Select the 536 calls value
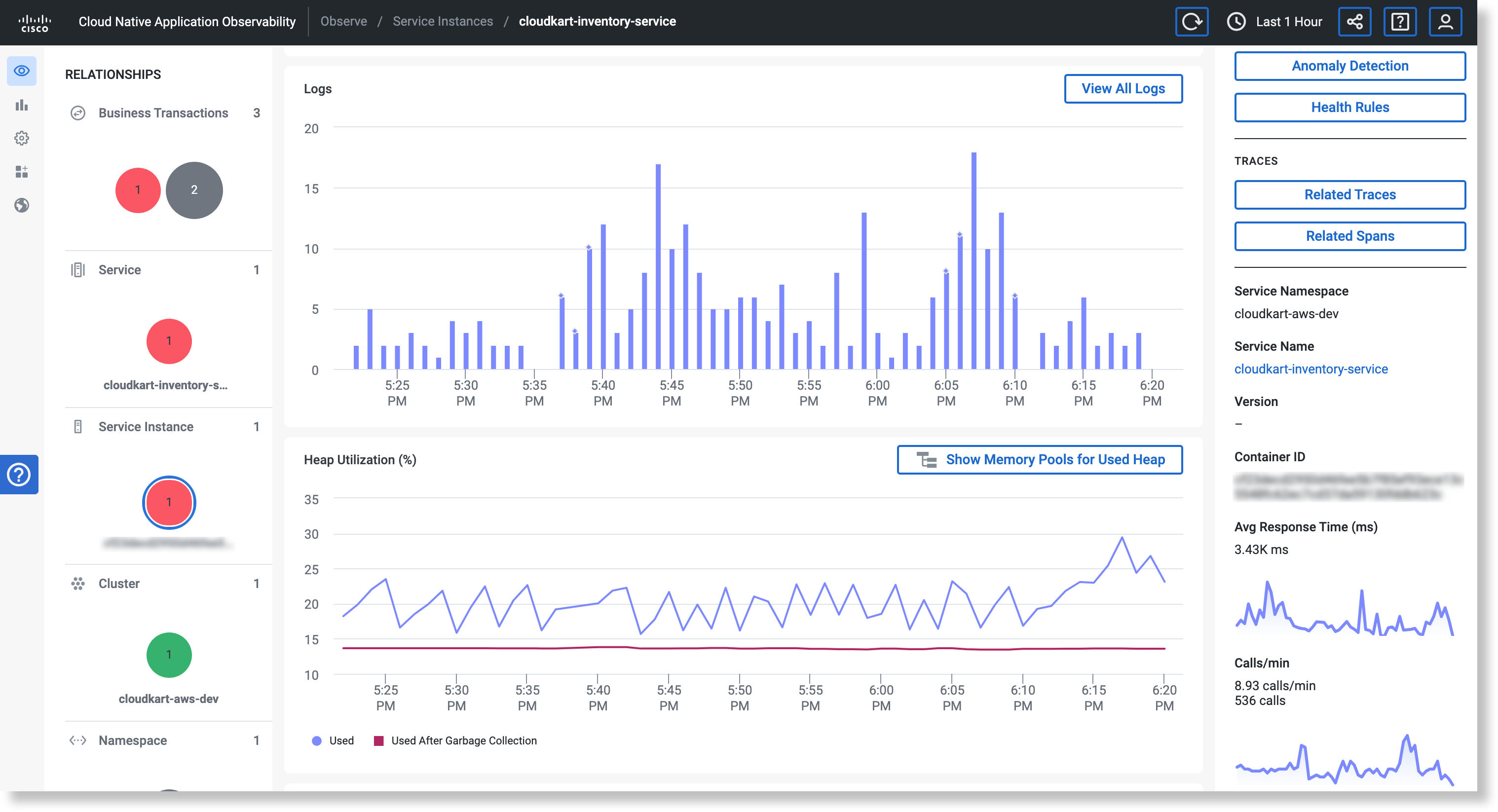 tap(1260, 701)
